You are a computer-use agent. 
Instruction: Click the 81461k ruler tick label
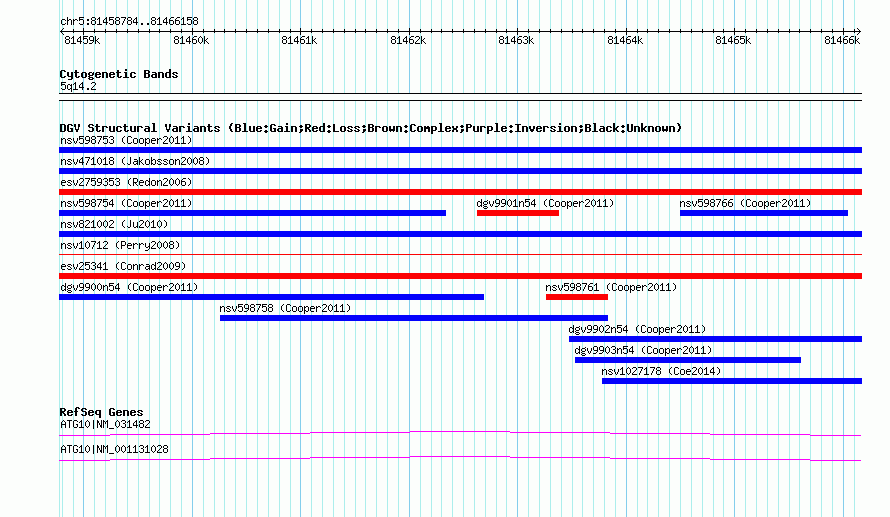click(x=299, y=40)
